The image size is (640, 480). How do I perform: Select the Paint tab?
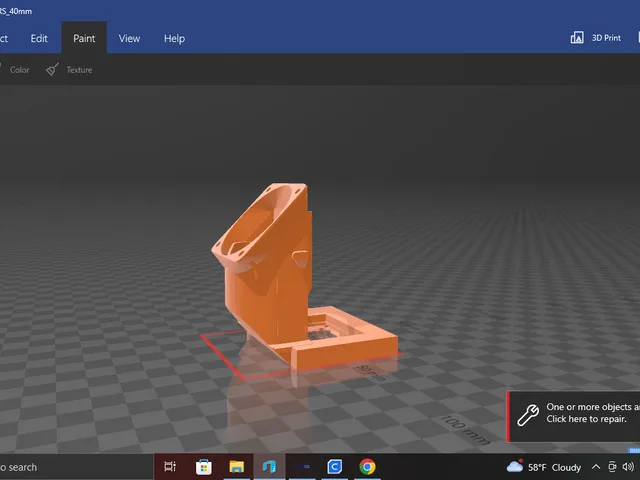[x=84, y=38]
